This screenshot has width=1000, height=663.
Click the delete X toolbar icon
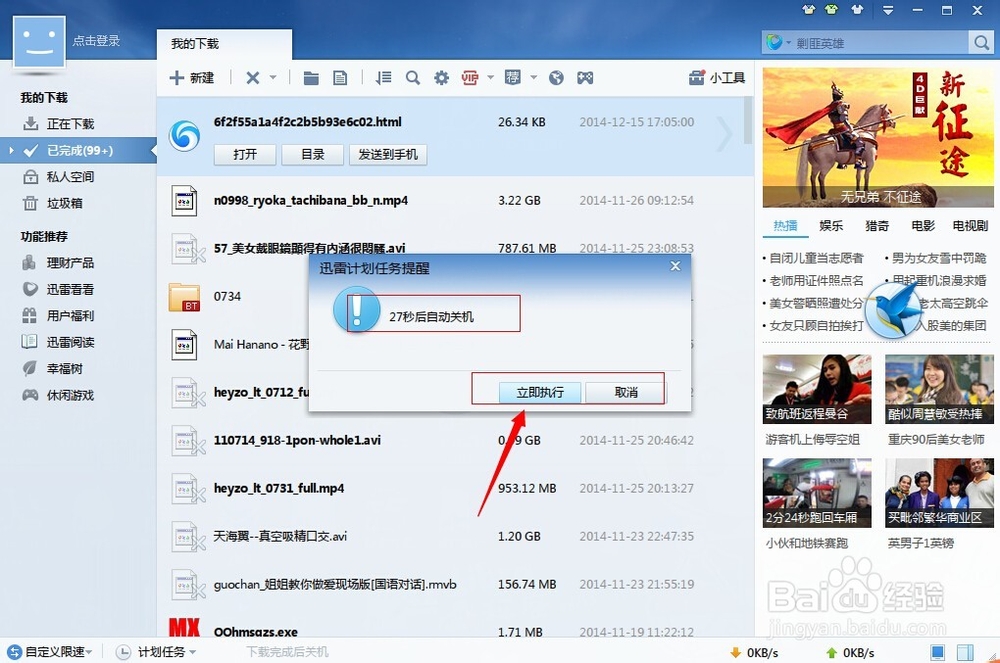(x=252, y=77)
